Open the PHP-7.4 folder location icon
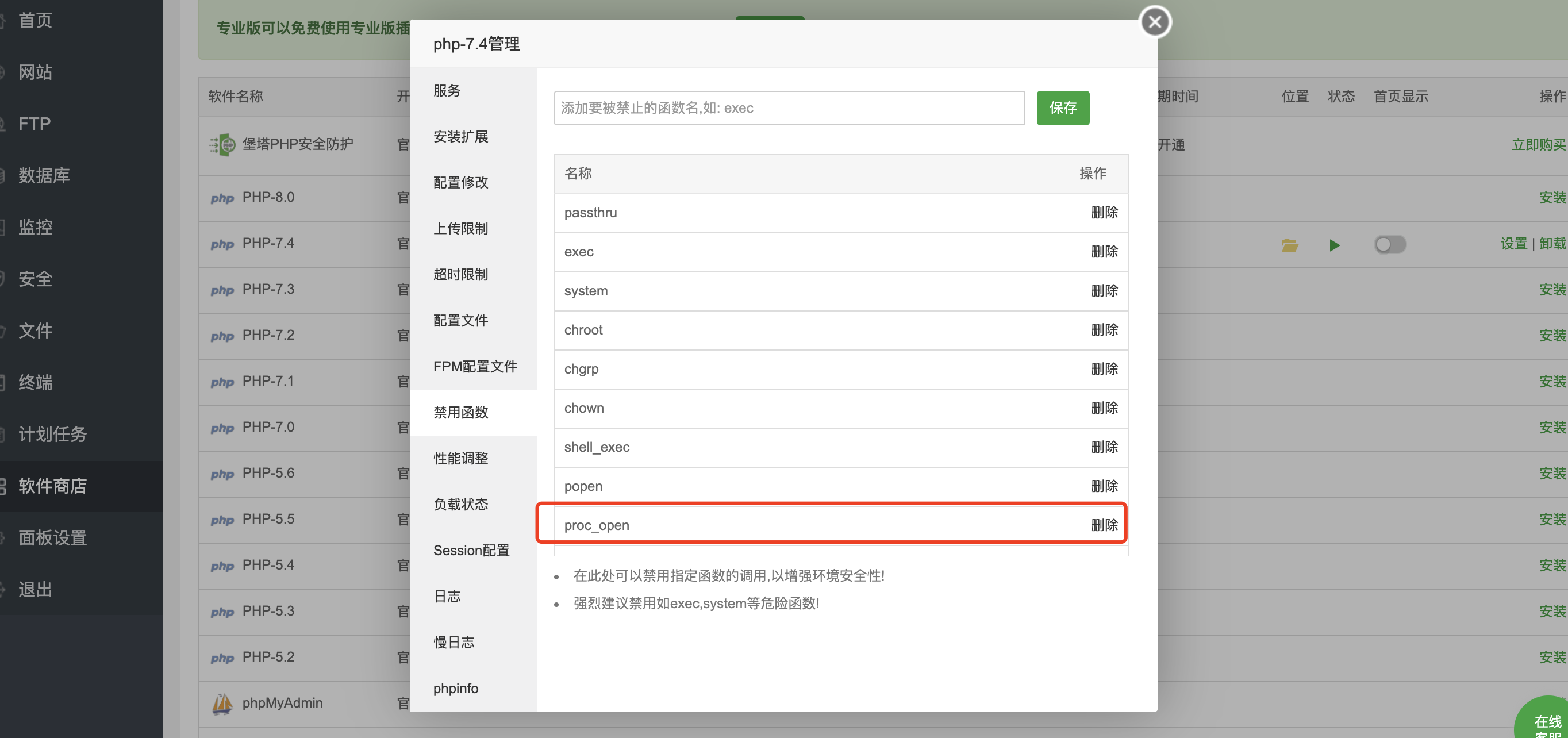Viewport: 1568px width, 738px height. click(1289, 245)
